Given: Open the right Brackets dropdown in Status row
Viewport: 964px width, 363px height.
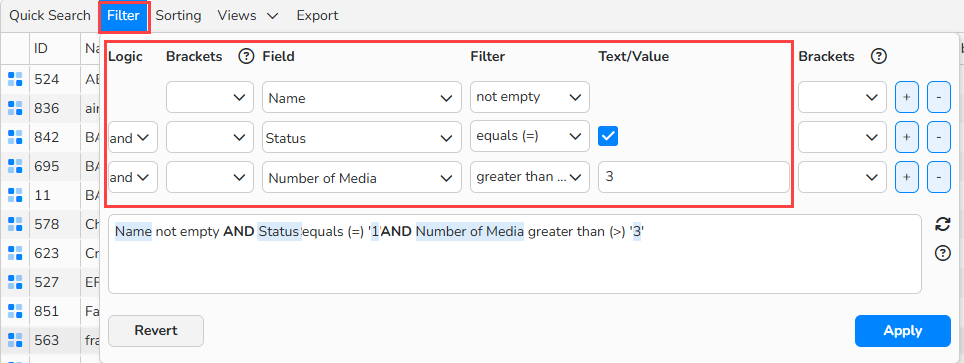Looking at the screenshot, I should click(842, 137).
